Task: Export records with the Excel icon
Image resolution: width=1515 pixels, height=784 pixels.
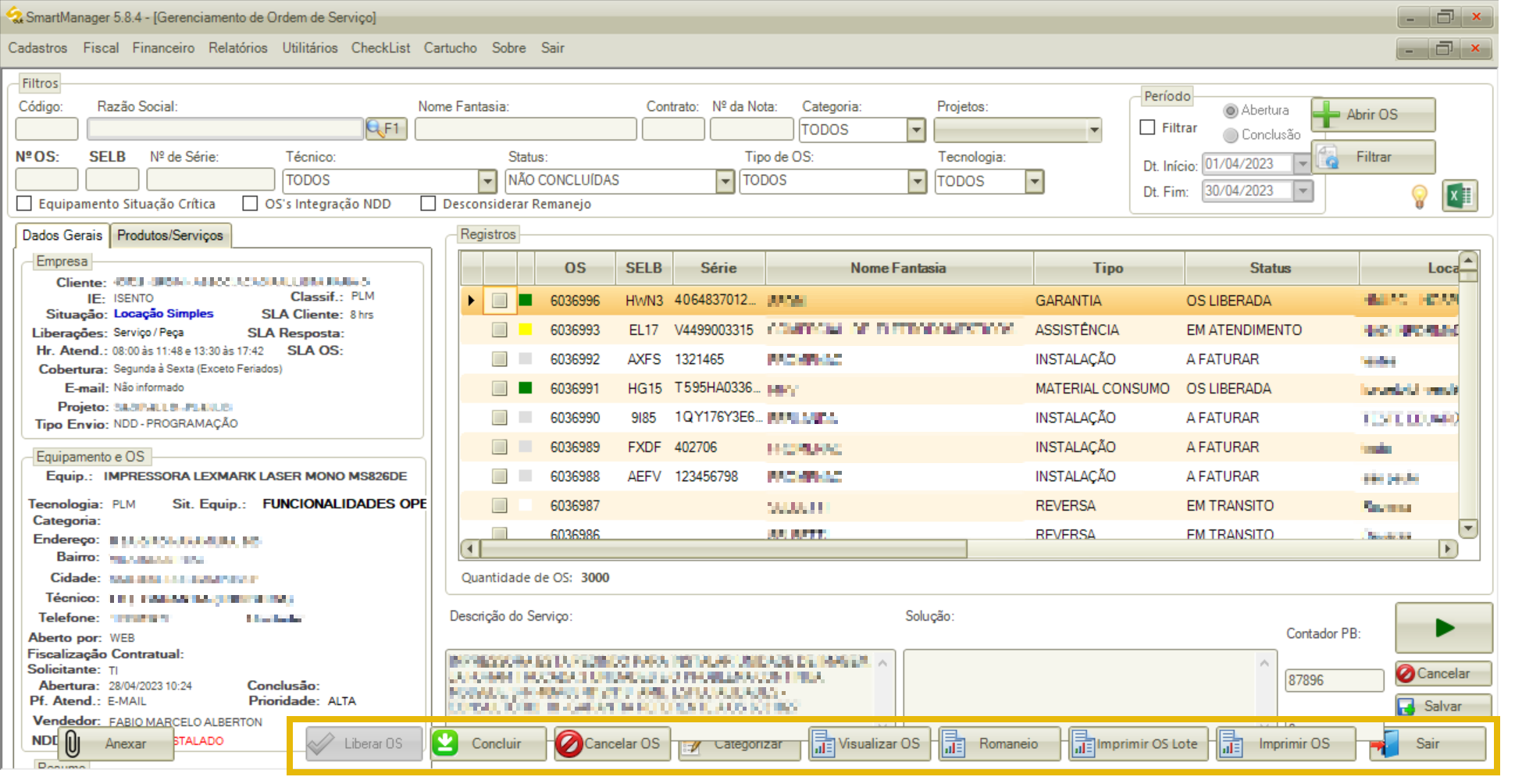Action: tap(1460, 196)
